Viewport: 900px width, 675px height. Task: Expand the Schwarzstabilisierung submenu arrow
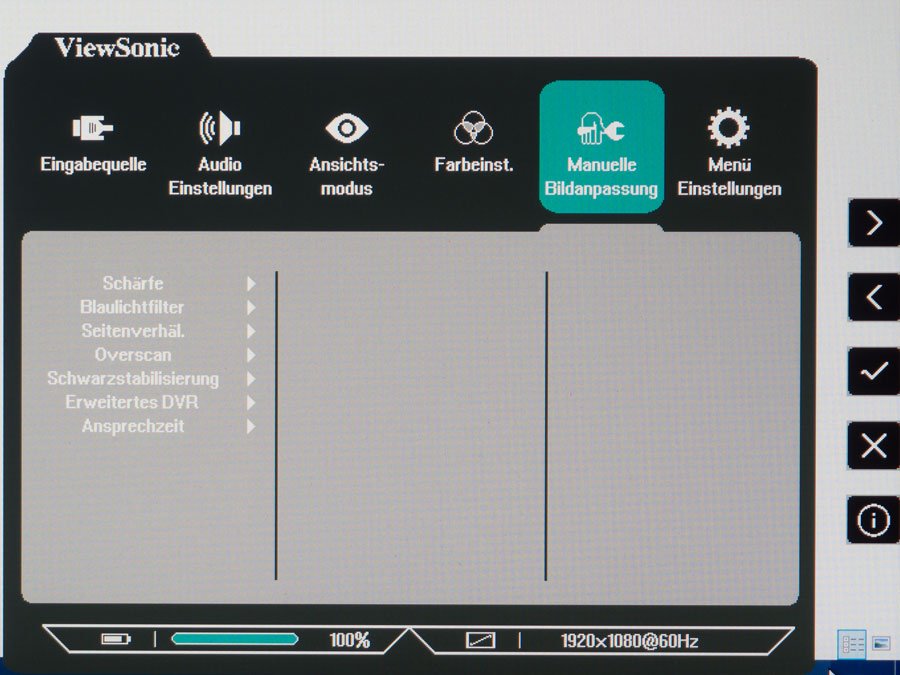(x=251, y=379)
